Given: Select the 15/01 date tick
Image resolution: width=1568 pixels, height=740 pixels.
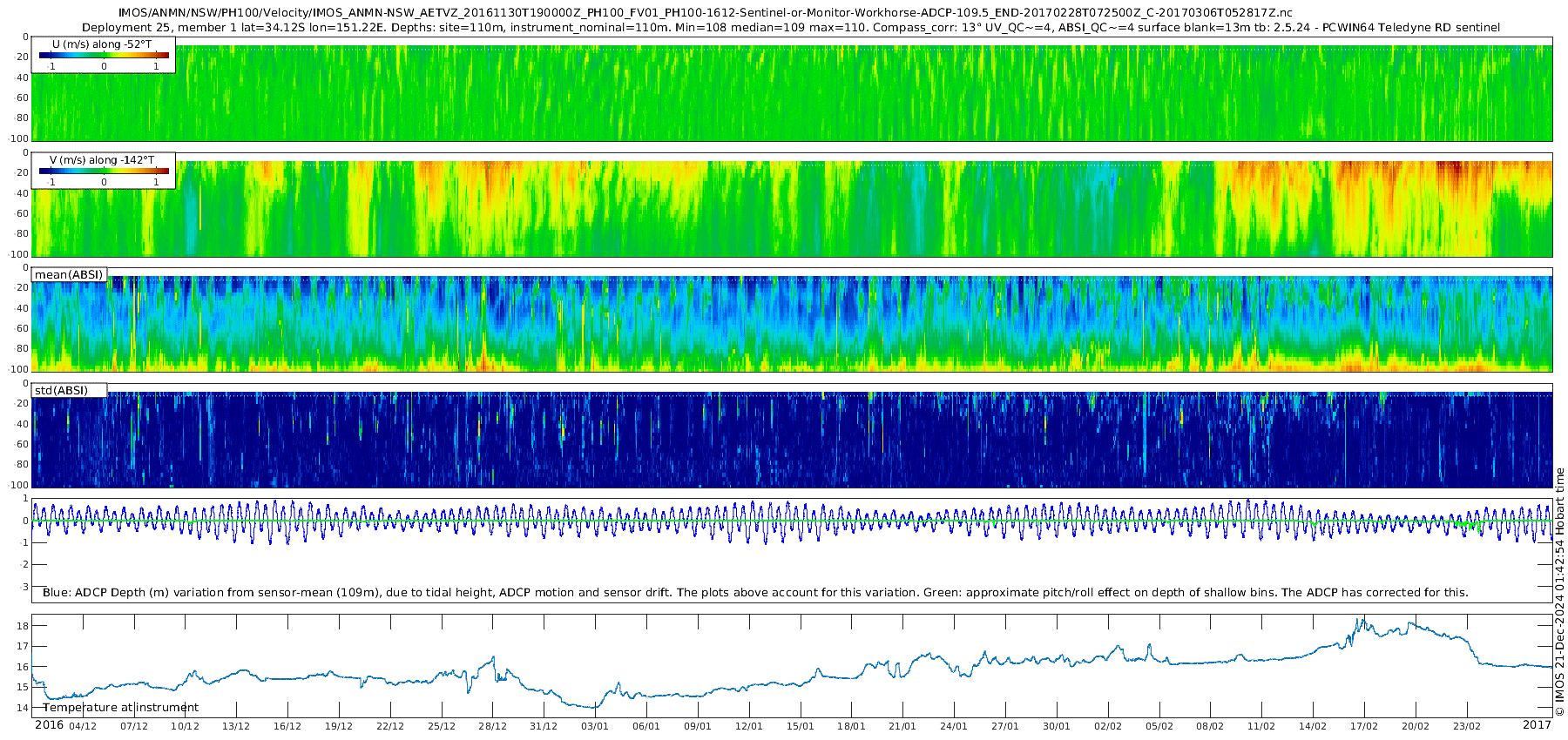Looking at the screenshot, I should (801, 726).
